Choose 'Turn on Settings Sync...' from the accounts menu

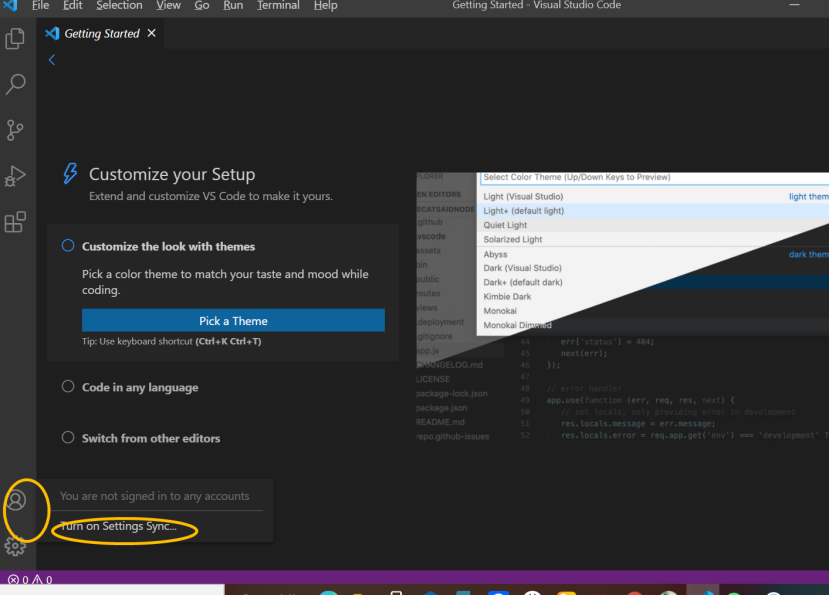tap(119, 526)
